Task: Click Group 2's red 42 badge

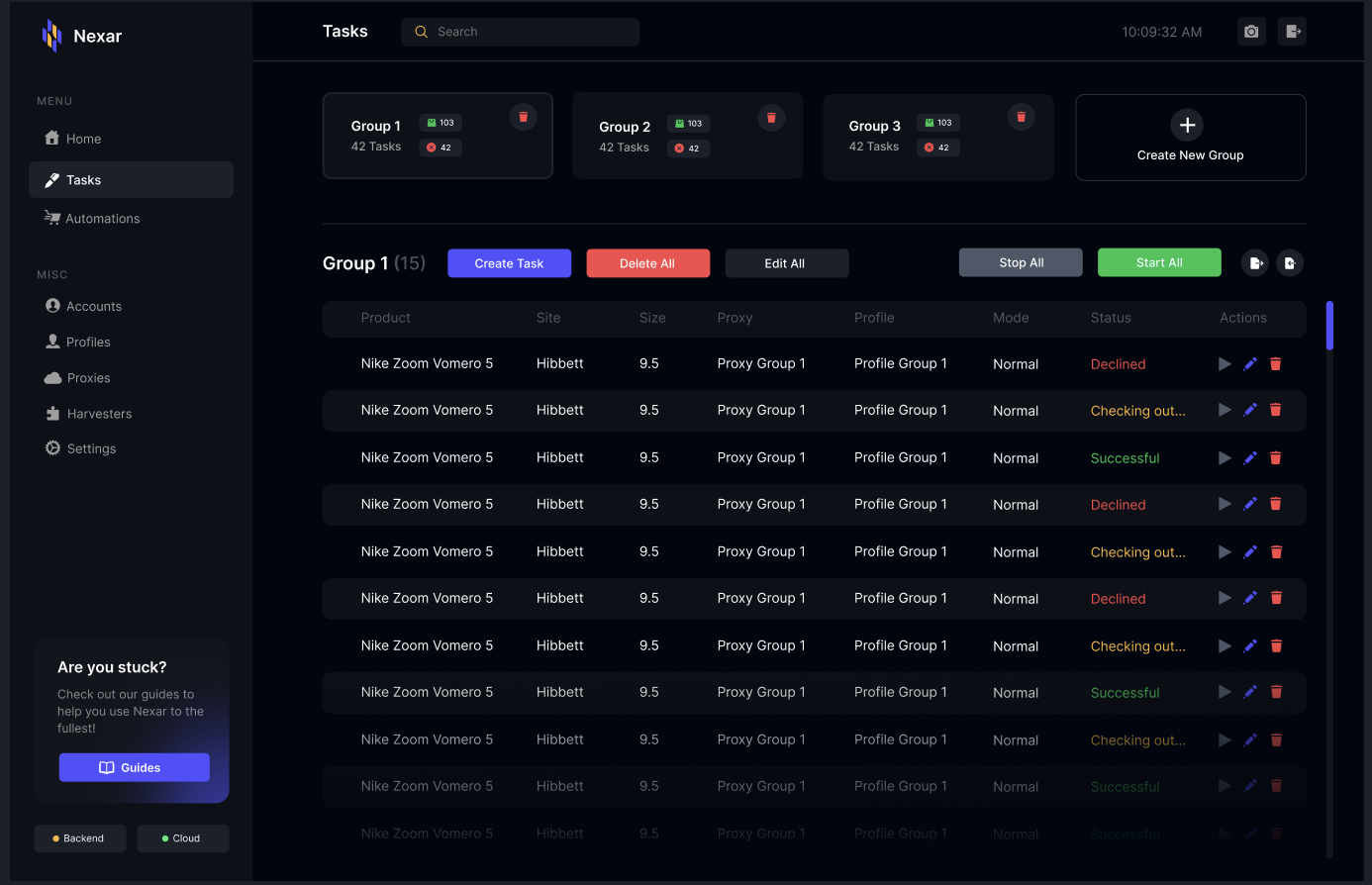Action: [x=688, y=148]
